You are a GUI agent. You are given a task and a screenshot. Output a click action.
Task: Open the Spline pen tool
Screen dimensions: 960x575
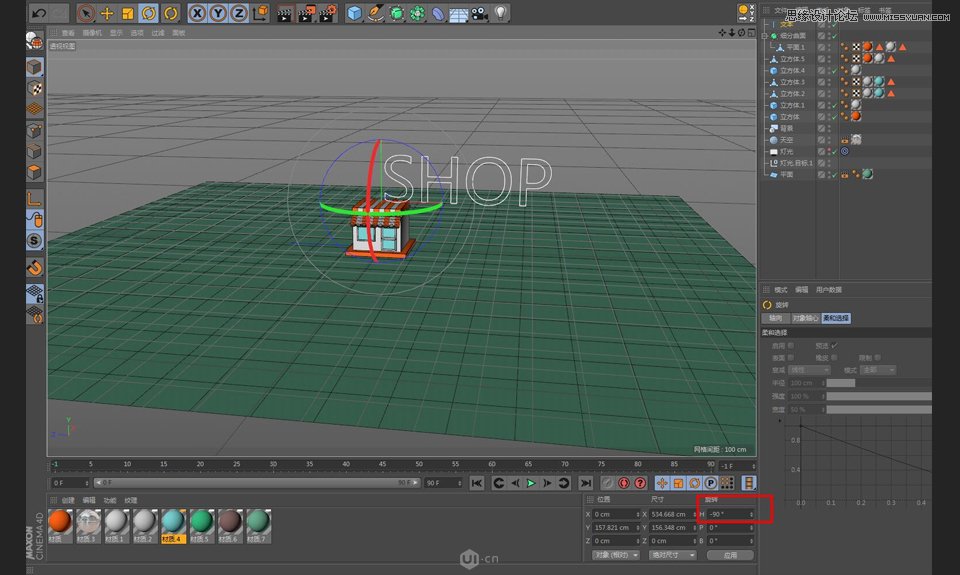point(375,13)
